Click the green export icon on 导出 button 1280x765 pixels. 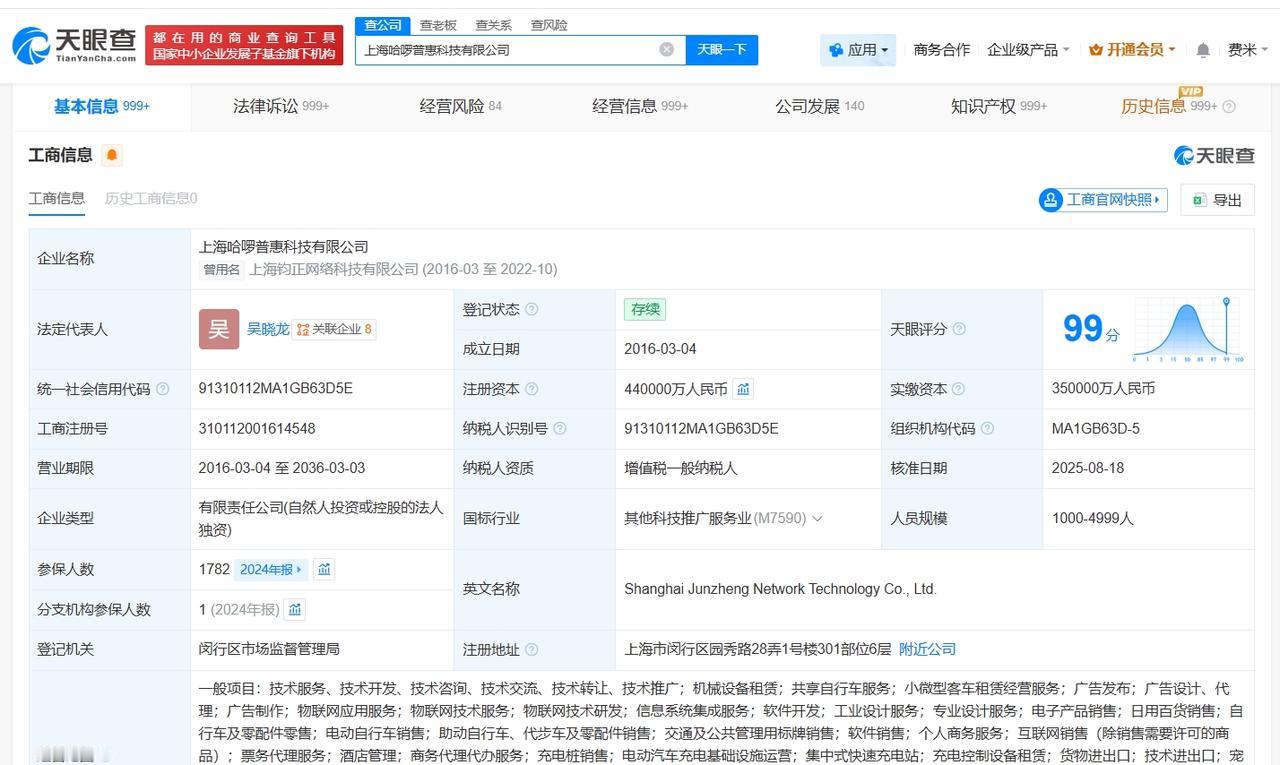(1197, 200)
